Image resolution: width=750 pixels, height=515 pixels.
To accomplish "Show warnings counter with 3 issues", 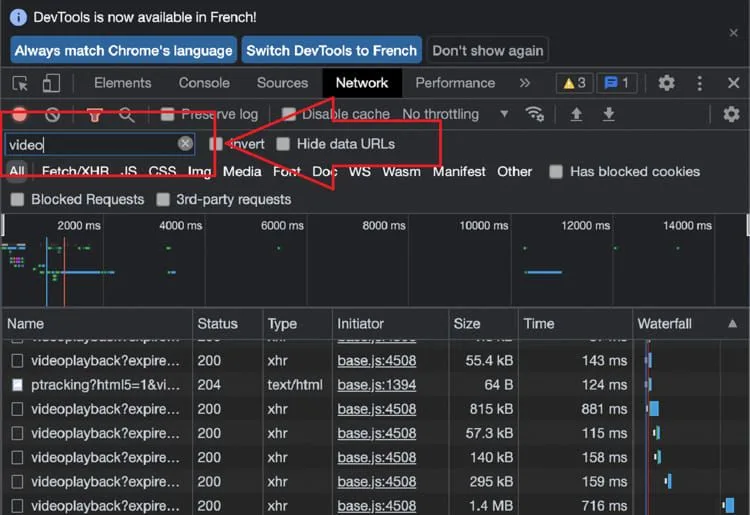I will 574,83.
